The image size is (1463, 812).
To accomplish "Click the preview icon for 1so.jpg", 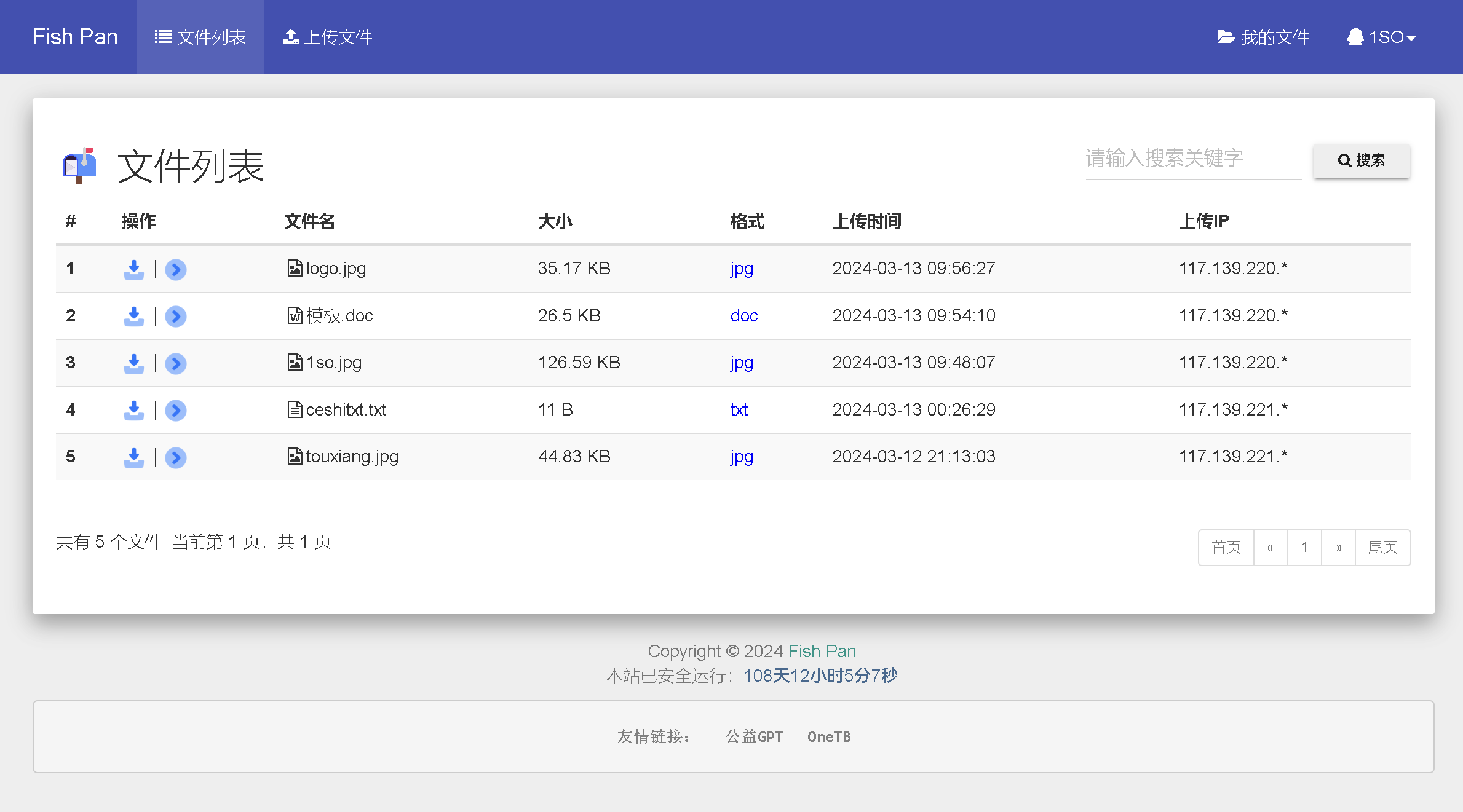I will coord(175,362).
